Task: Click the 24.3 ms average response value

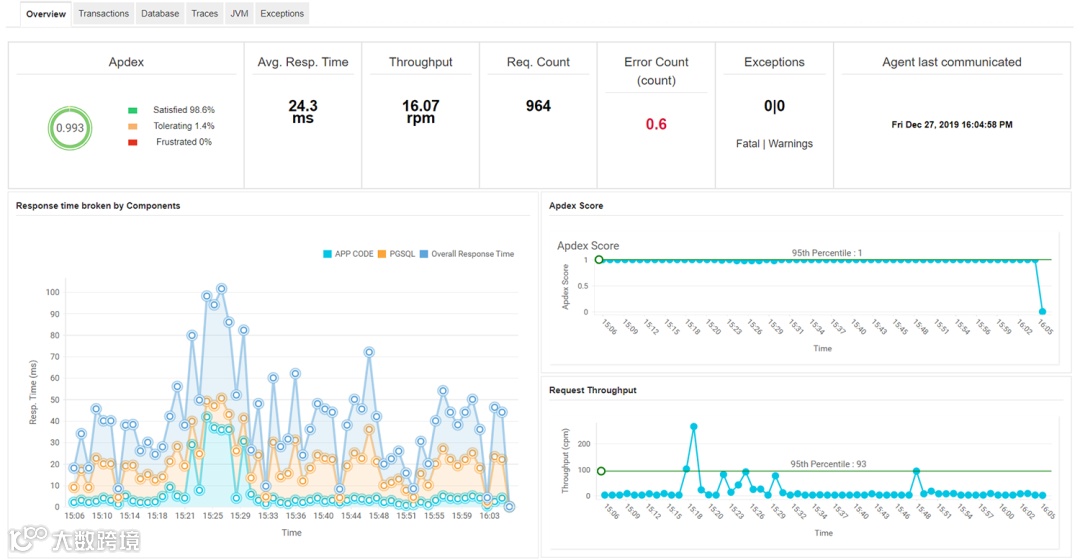Action: (303, 112)
